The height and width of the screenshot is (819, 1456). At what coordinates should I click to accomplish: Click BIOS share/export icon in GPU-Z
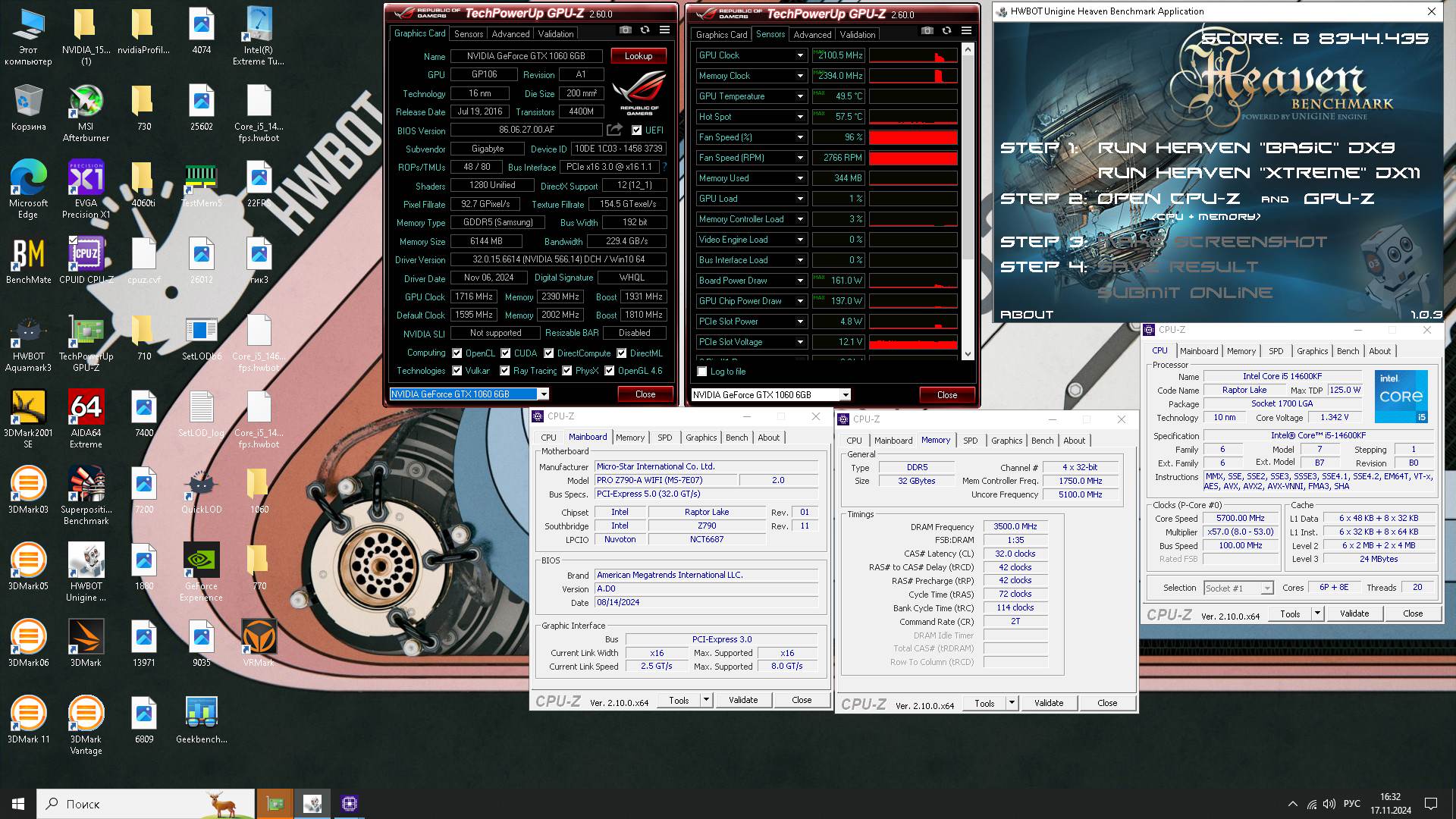614,130
